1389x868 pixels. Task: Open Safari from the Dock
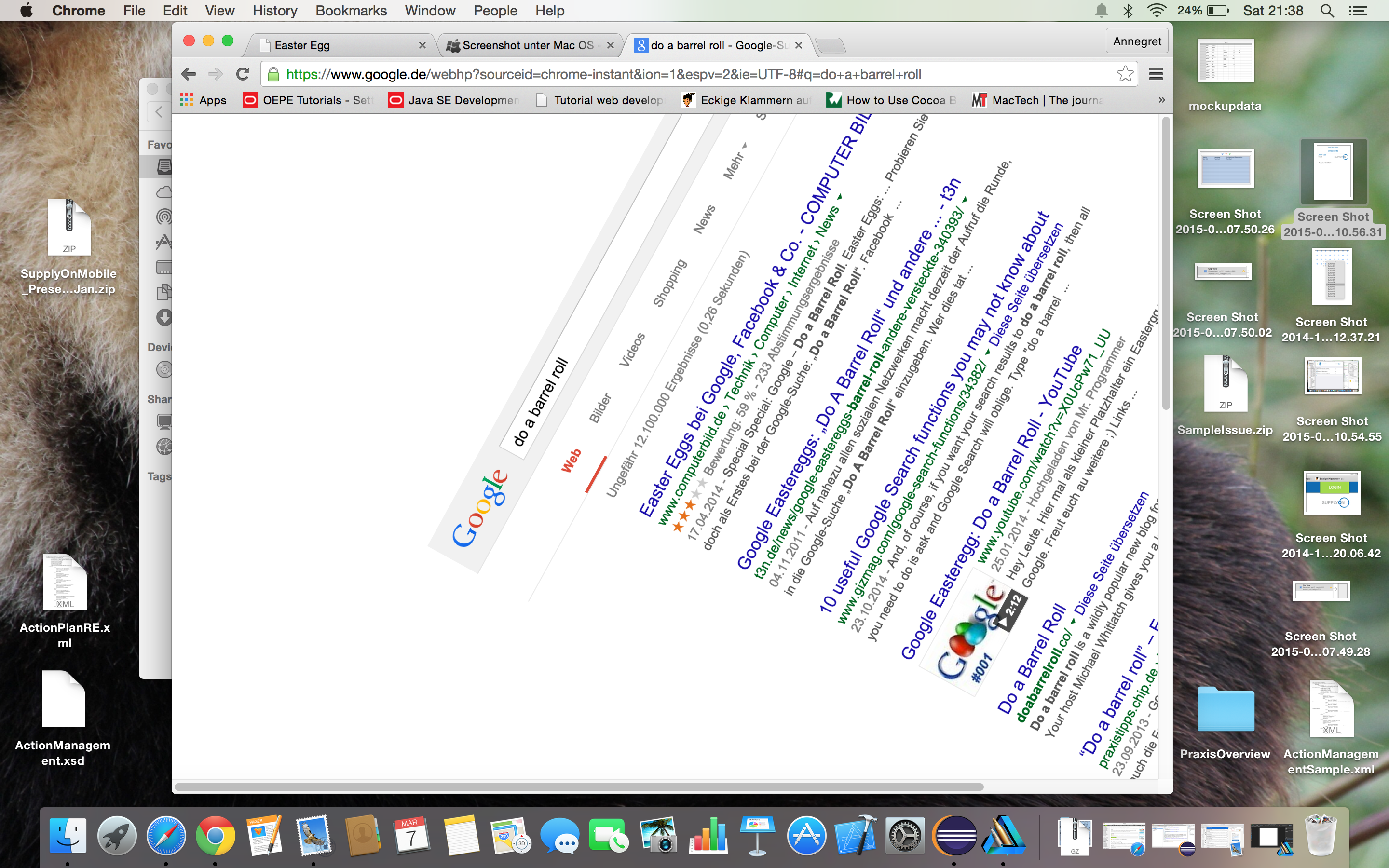point(166,835)
